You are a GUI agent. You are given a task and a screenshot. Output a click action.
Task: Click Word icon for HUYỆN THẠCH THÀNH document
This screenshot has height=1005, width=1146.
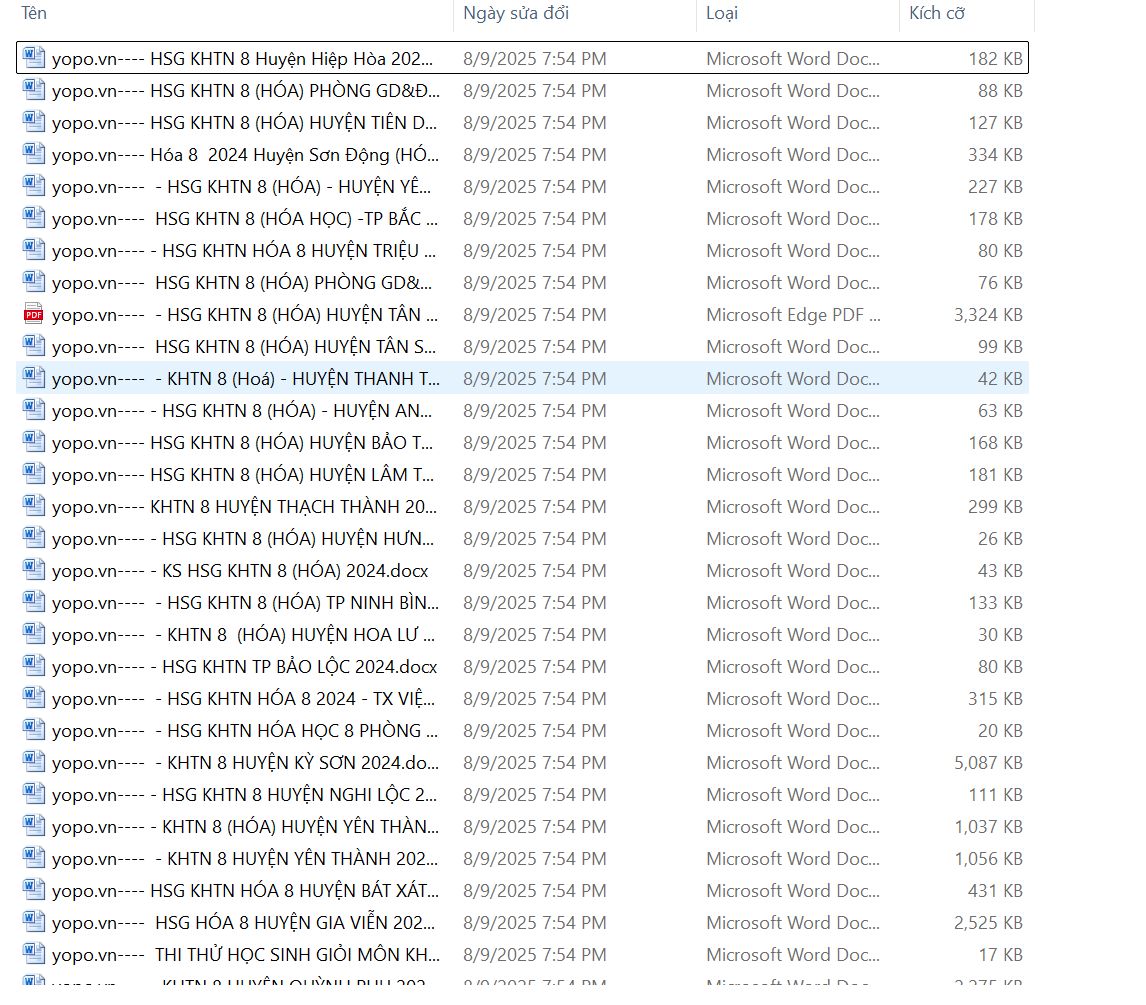[x=34, y=506]
